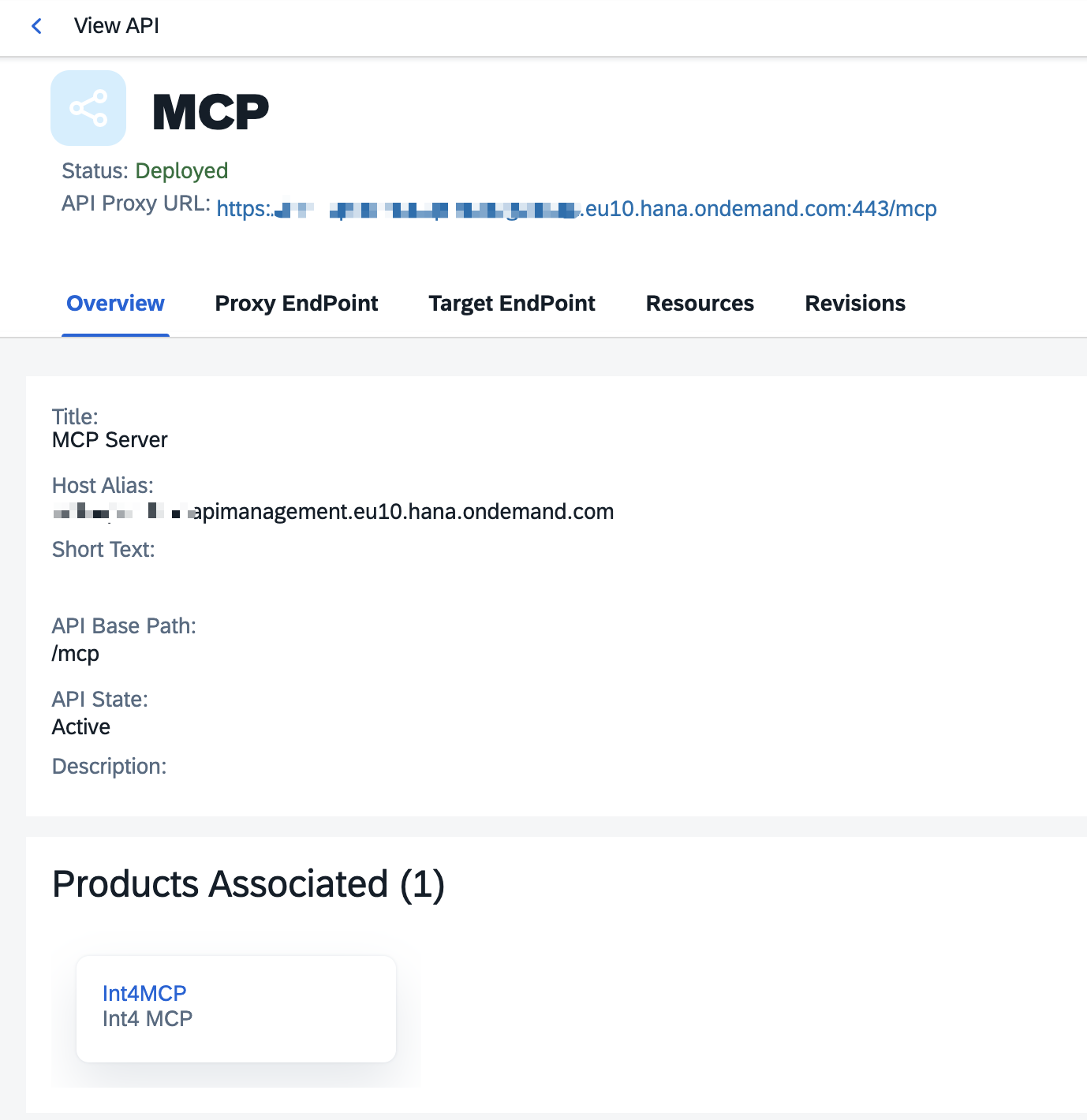Viewport: 1087px width, 1120px height.
Task: Go back using the left chevron arrow
Action: [x=36, y=26]
